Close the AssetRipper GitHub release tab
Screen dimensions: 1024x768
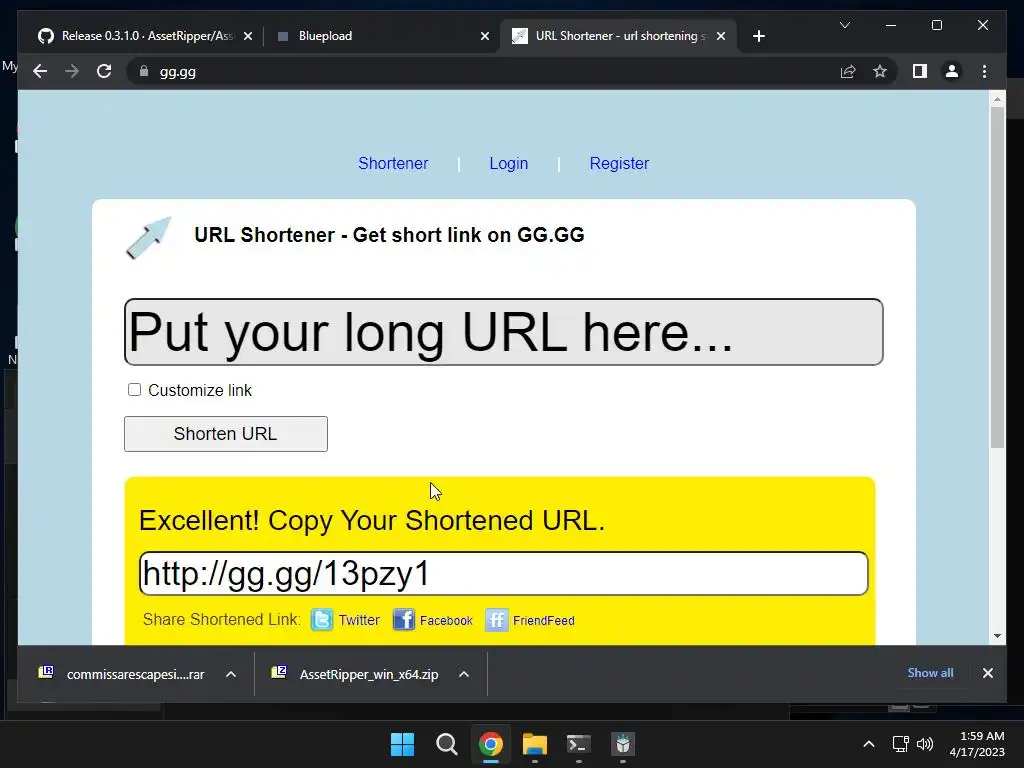tap(248, 37)
